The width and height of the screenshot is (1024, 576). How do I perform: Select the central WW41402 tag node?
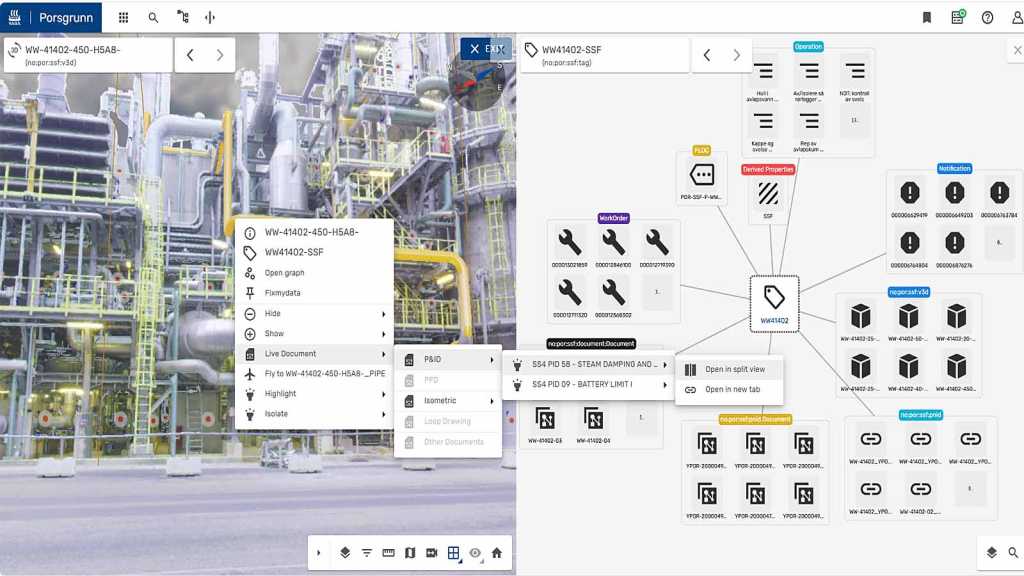tap(775, 304)
